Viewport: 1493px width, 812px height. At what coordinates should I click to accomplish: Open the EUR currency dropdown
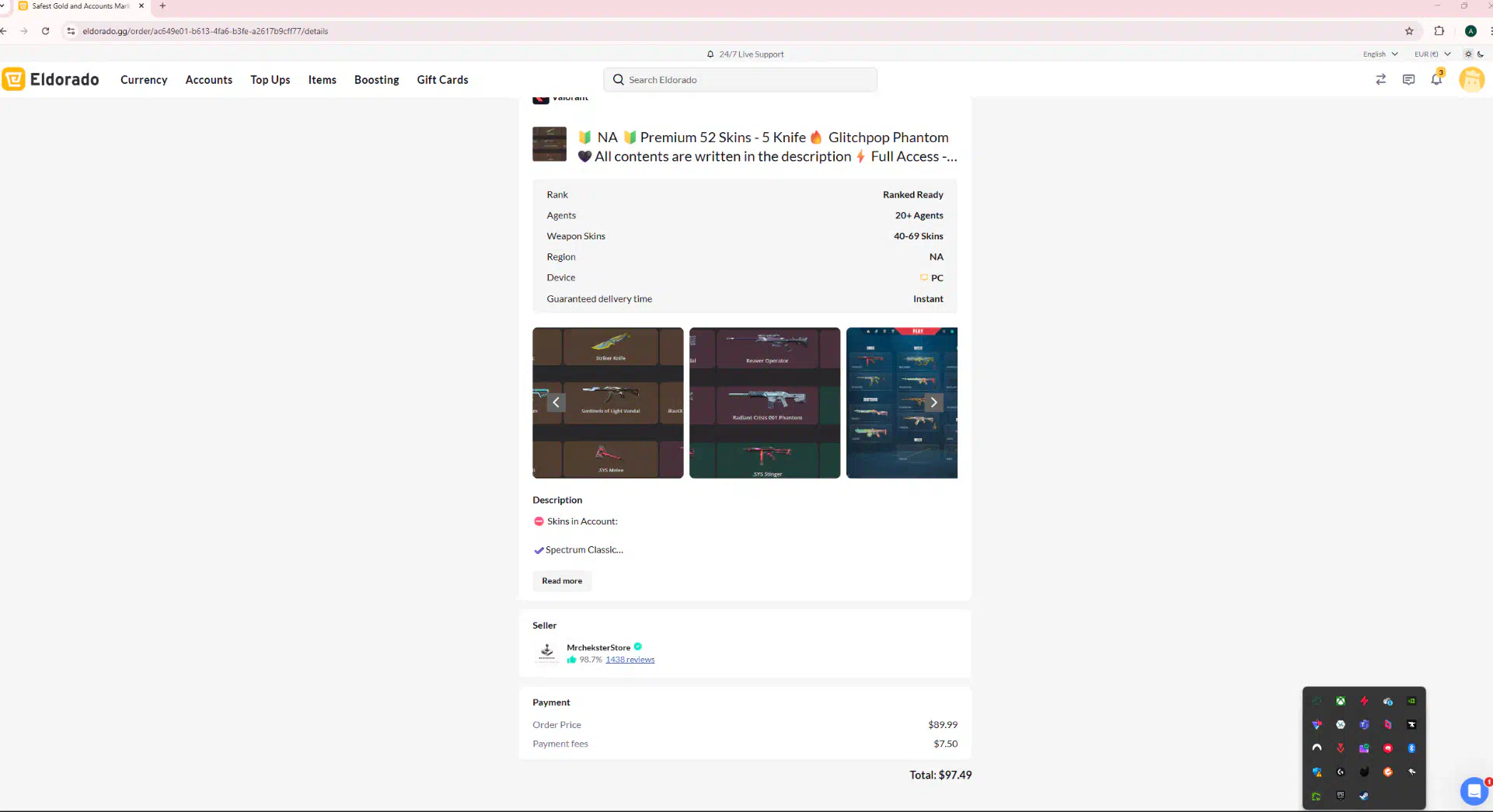click(1432, 54)
